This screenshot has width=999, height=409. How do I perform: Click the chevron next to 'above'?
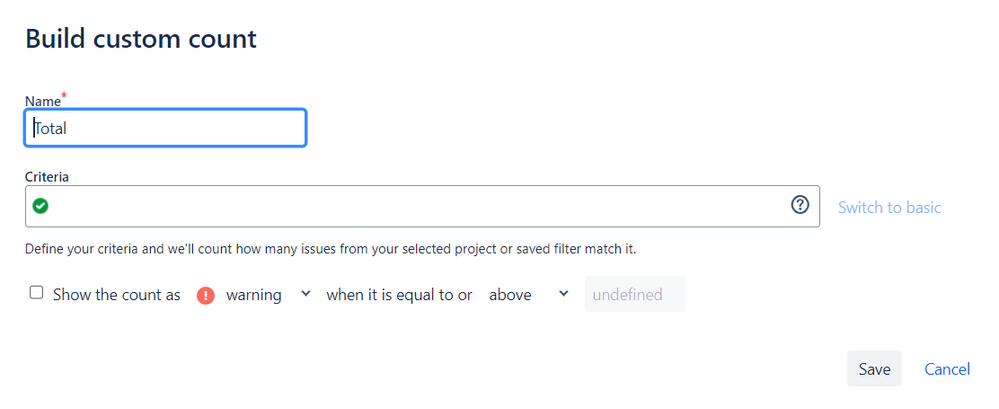[563, 294]
